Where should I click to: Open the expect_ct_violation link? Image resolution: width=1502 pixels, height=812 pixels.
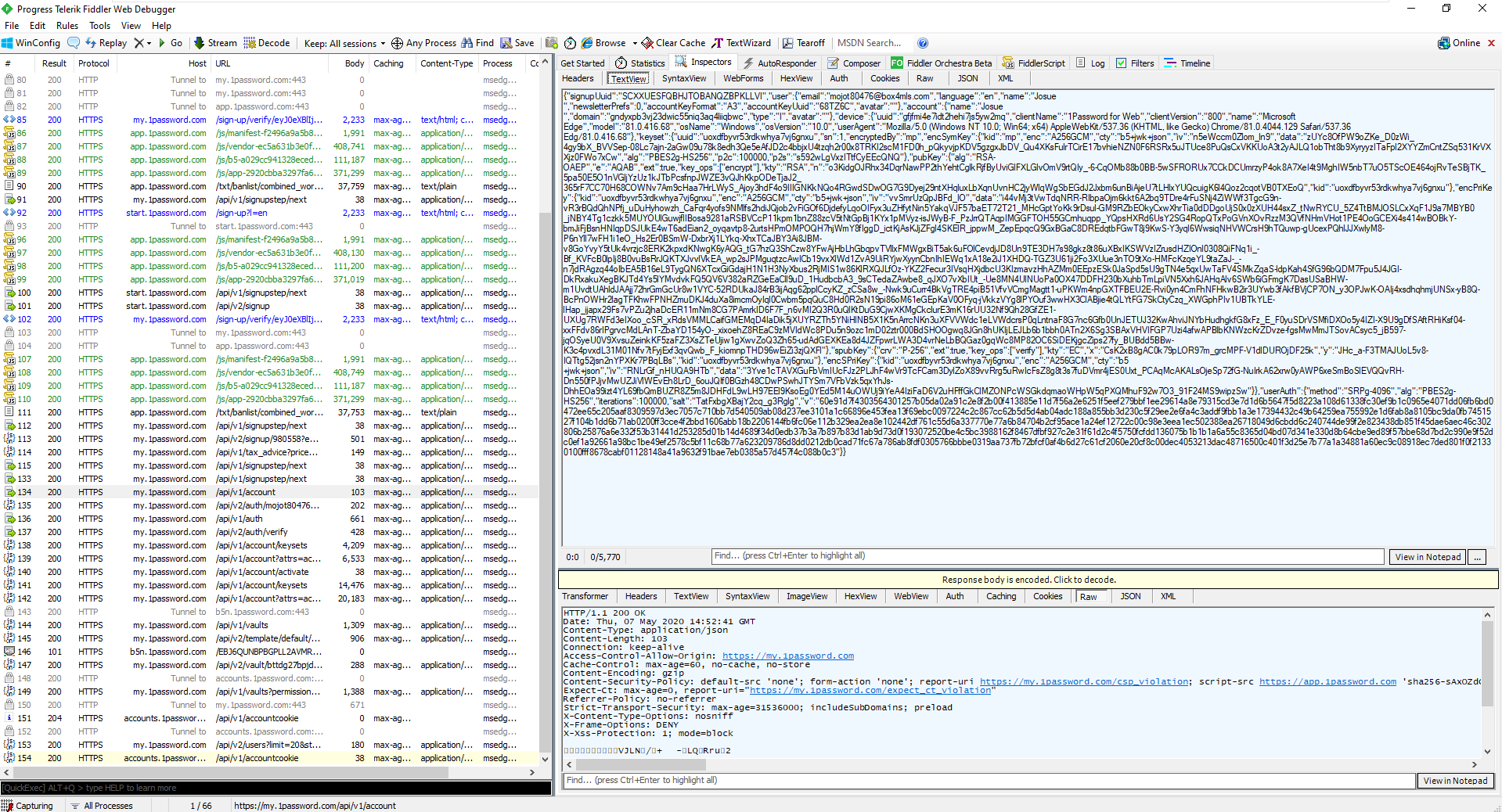[x=870, y=691]
